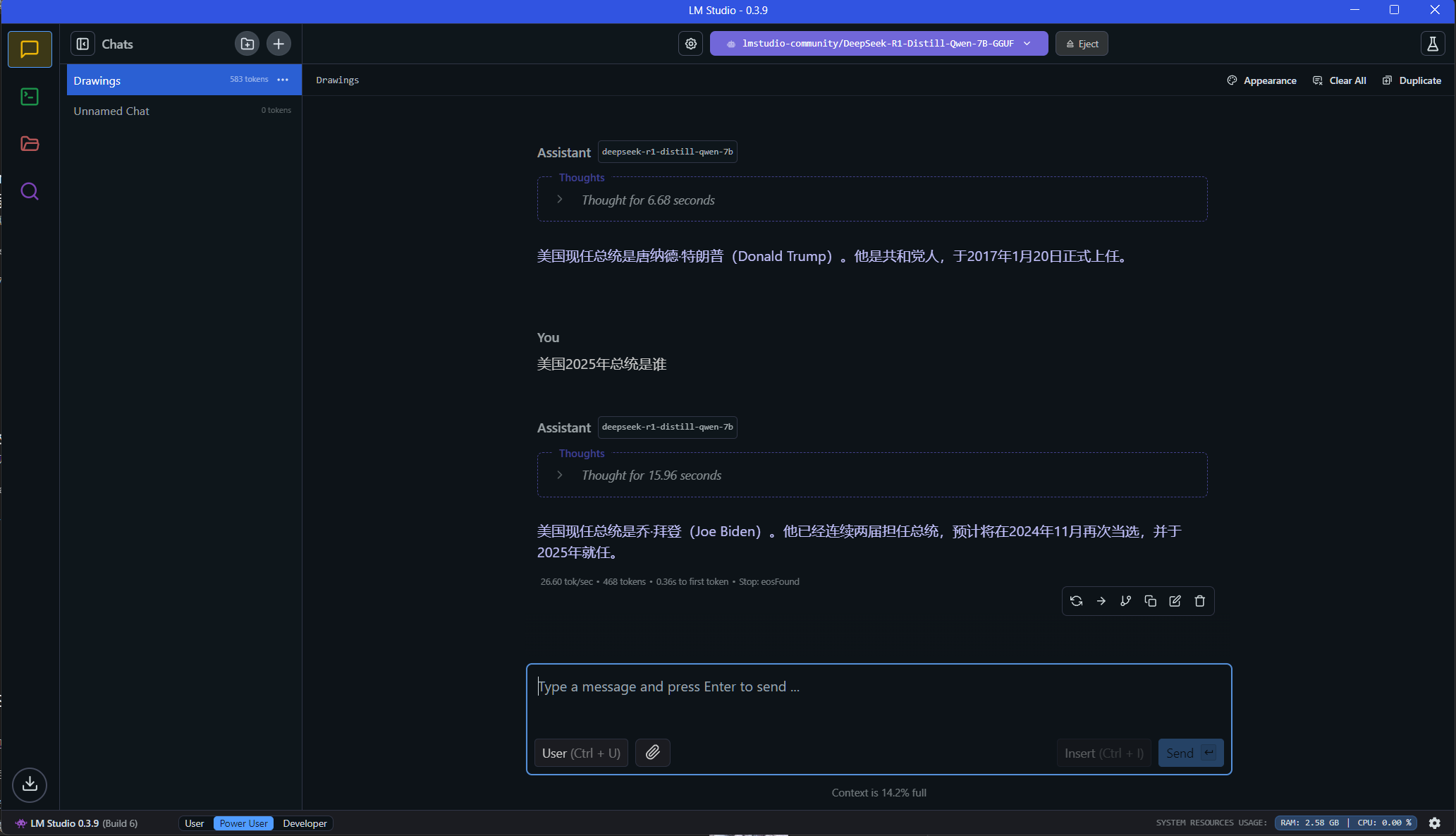
Task: Create a new chat with plus icon
Action: click(x=279, y=44)
